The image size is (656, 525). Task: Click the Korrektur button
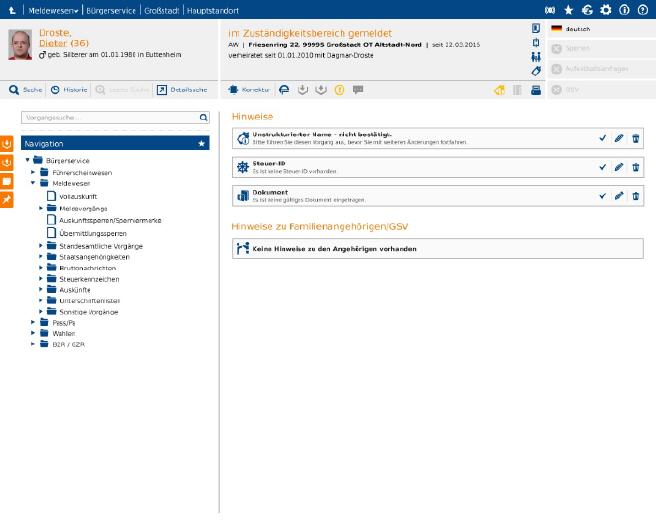[250, 90]
